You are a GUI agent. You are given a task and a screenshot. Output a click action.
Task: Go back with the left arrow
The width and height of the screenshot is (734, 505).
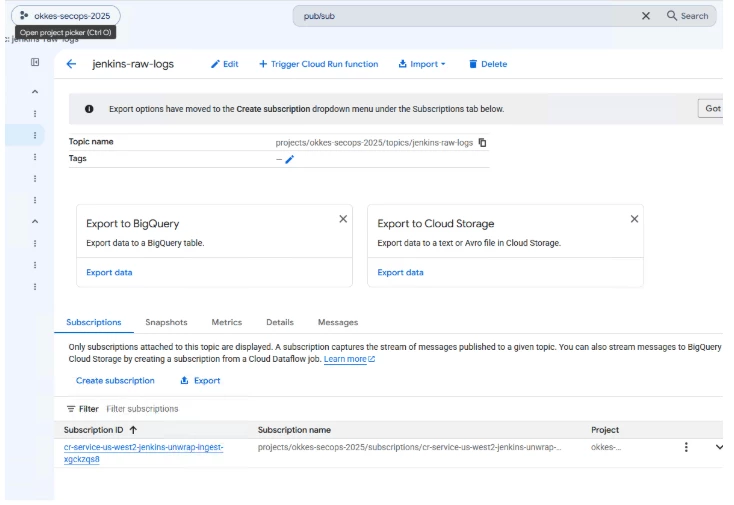pos(71,64)
